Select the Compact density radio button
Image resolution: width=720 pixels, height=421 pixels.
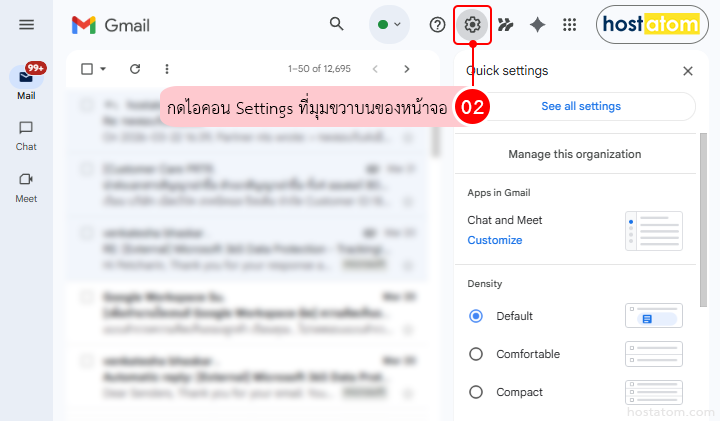(476, 392)
